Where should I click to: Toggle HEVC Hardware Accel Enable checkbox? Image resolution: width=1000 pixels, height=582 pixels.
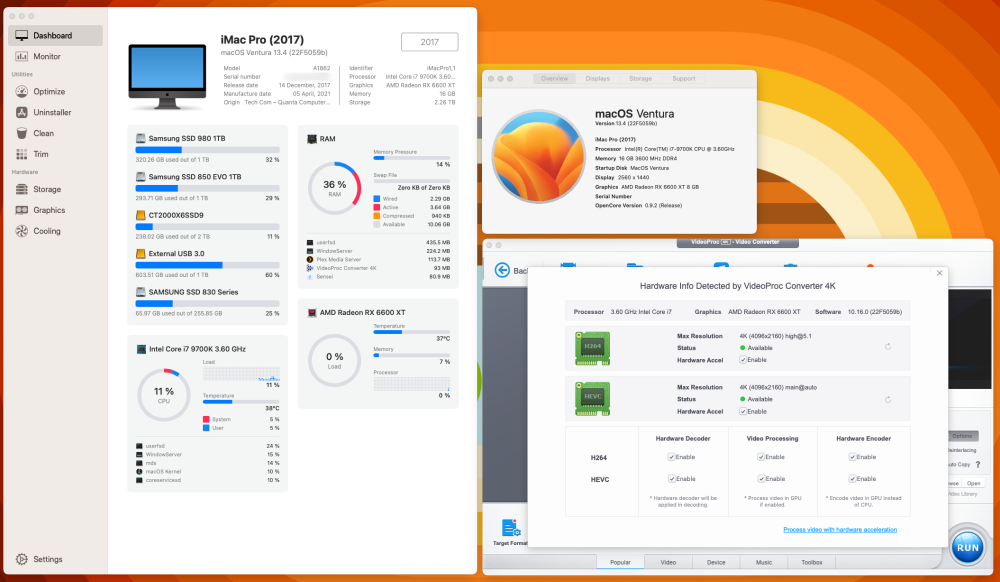(743, 412)
